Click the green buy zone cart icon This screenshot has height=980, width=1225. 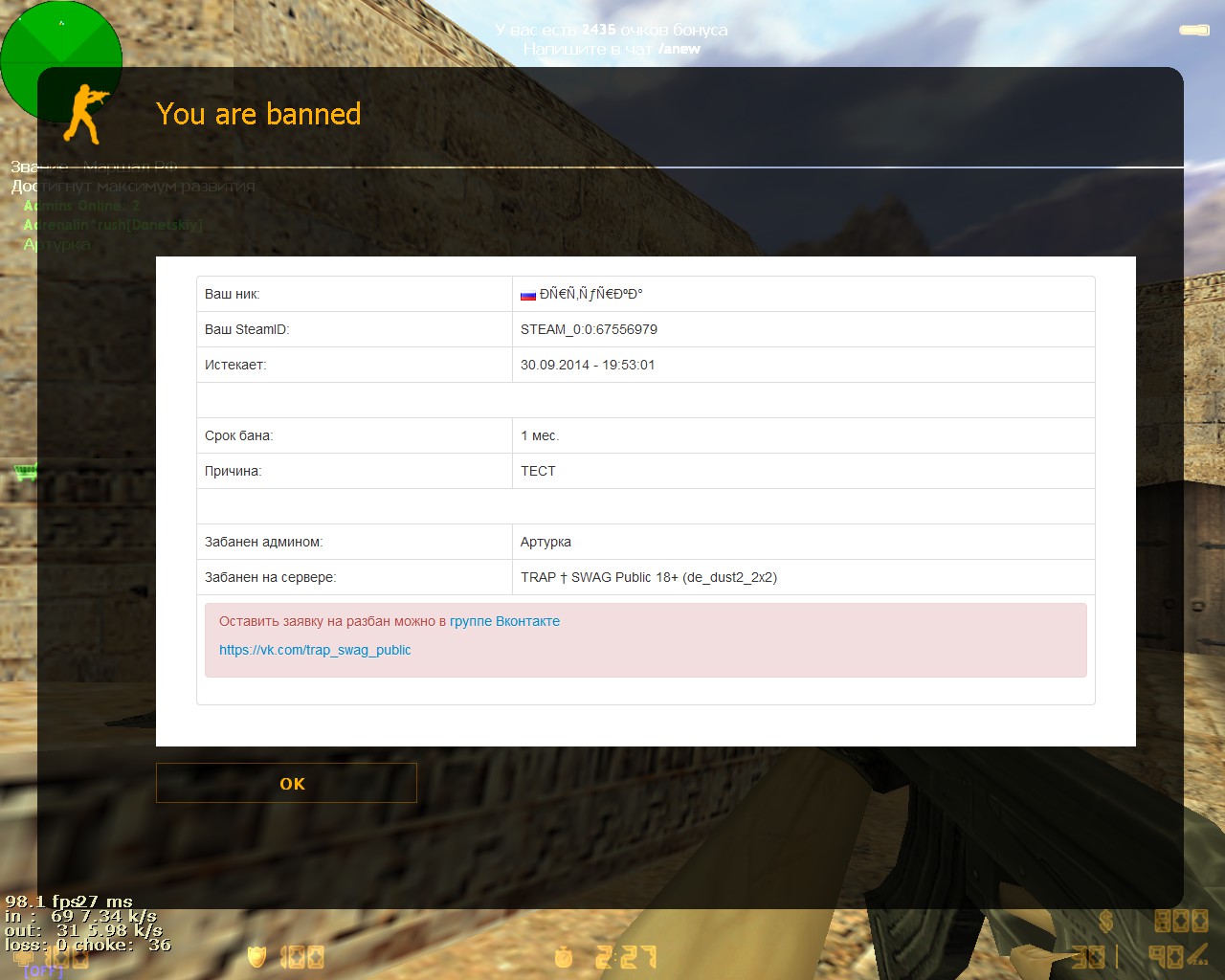(x=25, y=471)
